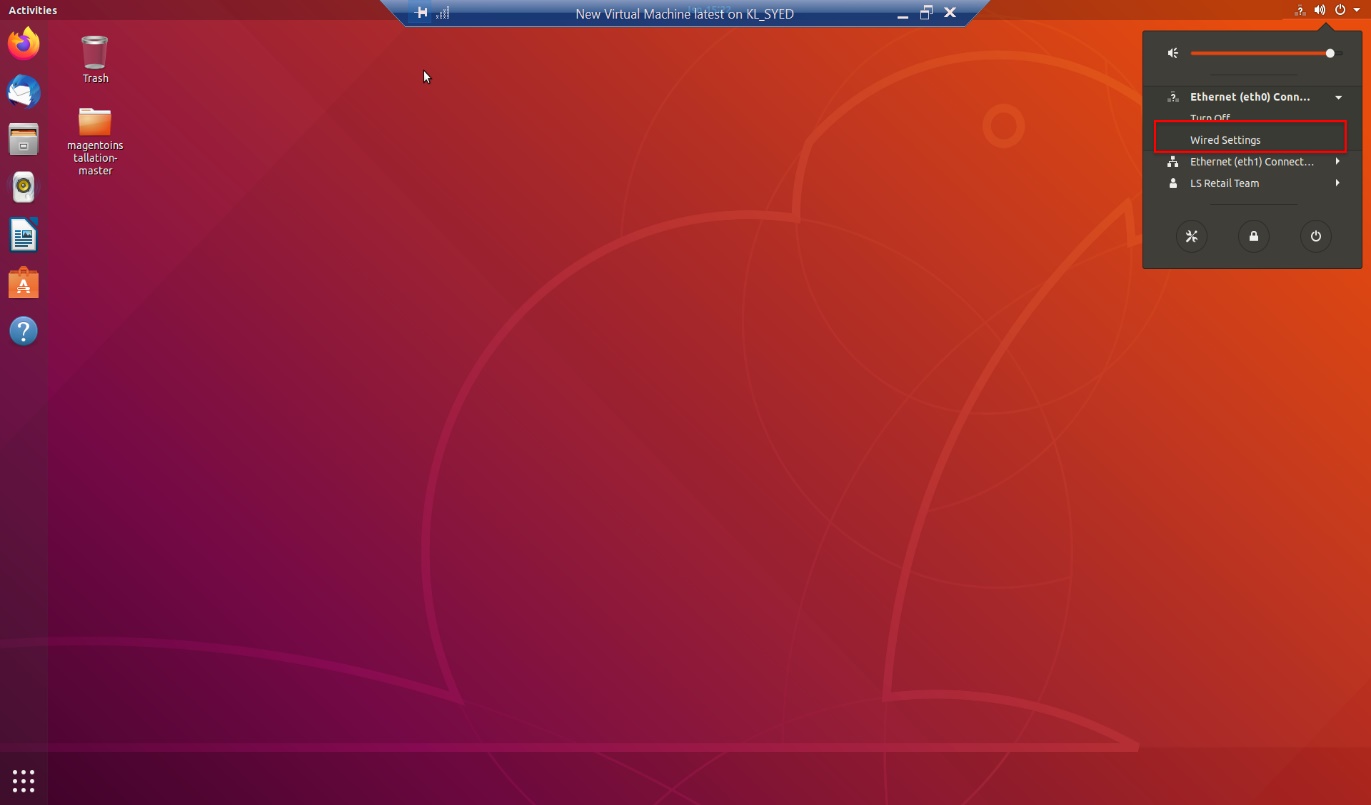Launch Rhythmbox speaker icon in dock
The image size is (1371, 805).
coord(23,187)
